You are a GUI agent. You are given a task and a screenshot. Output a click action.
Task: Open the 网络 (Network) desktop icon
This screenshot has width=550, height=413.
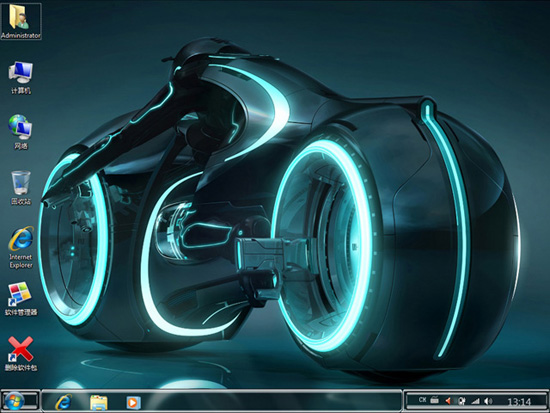pyautogui.click(x=21, y=132)
